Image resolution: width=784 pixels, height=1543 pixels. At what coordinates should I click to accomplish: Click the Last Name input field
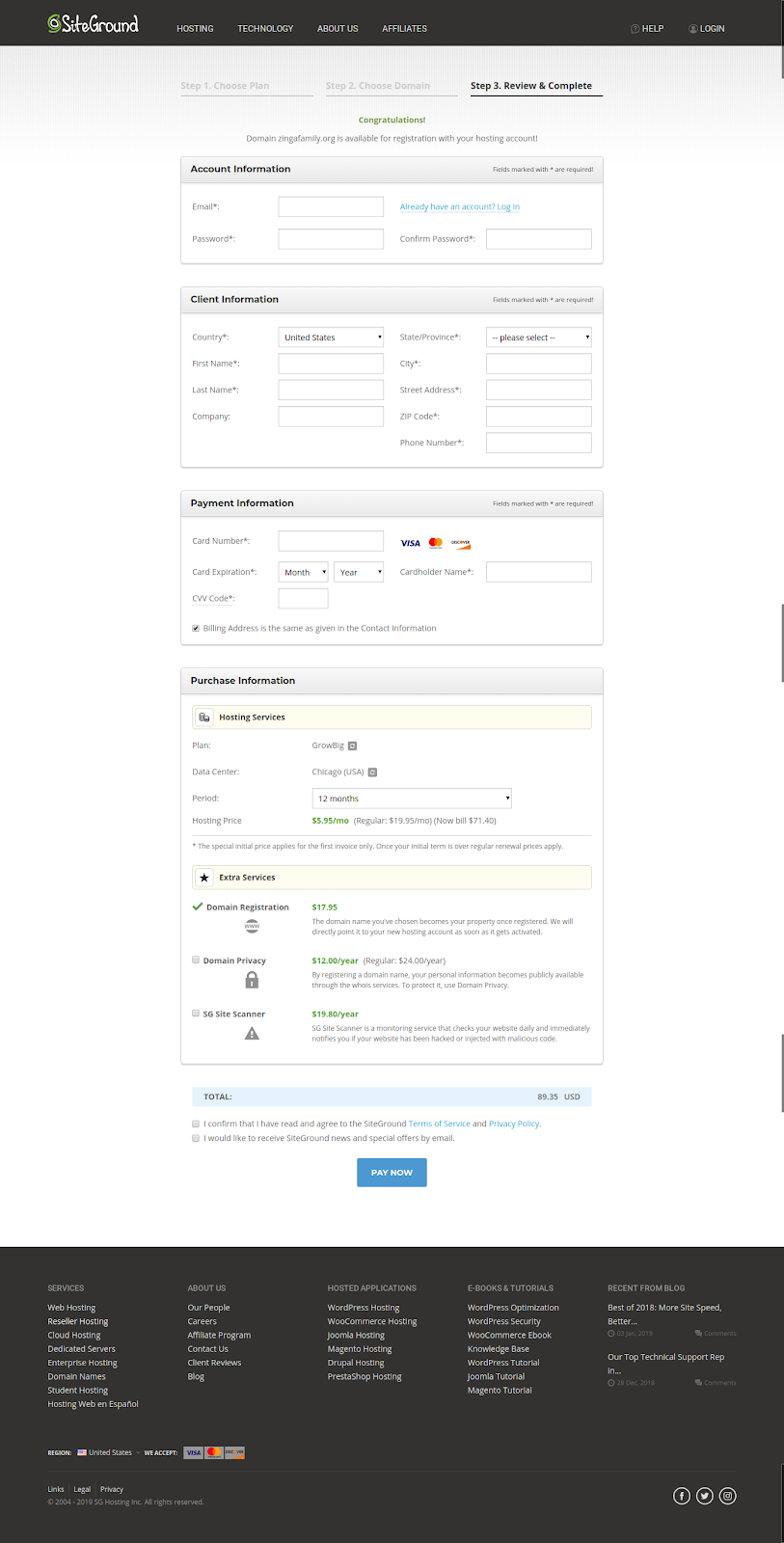(331, 390)
